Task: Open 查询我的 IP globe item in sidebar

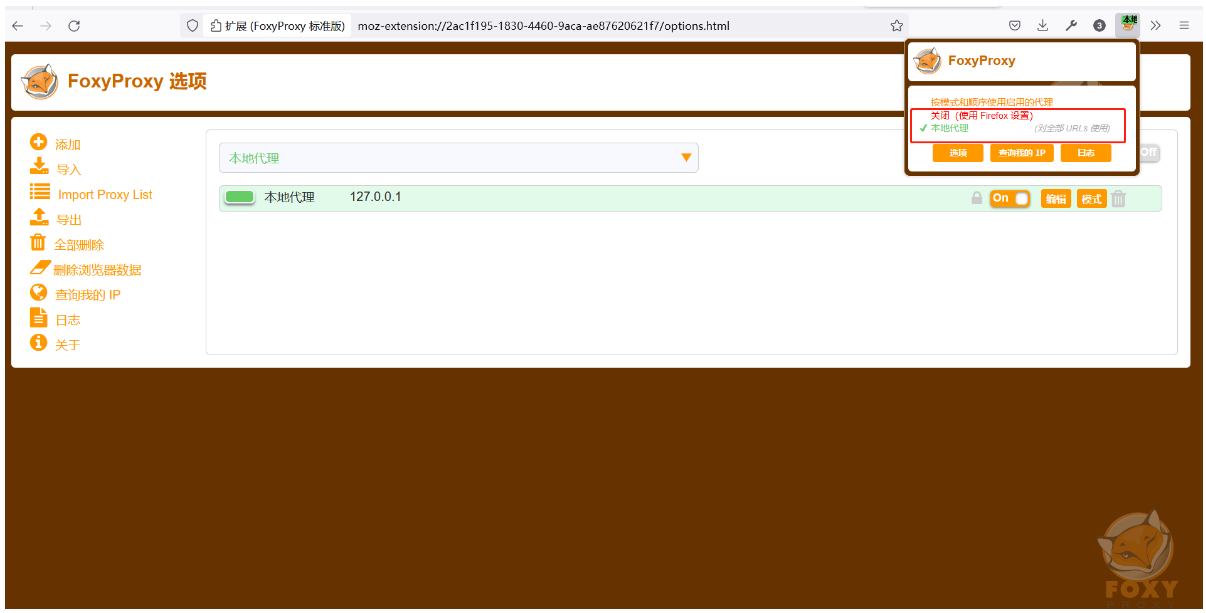Action: click(75, 294)
